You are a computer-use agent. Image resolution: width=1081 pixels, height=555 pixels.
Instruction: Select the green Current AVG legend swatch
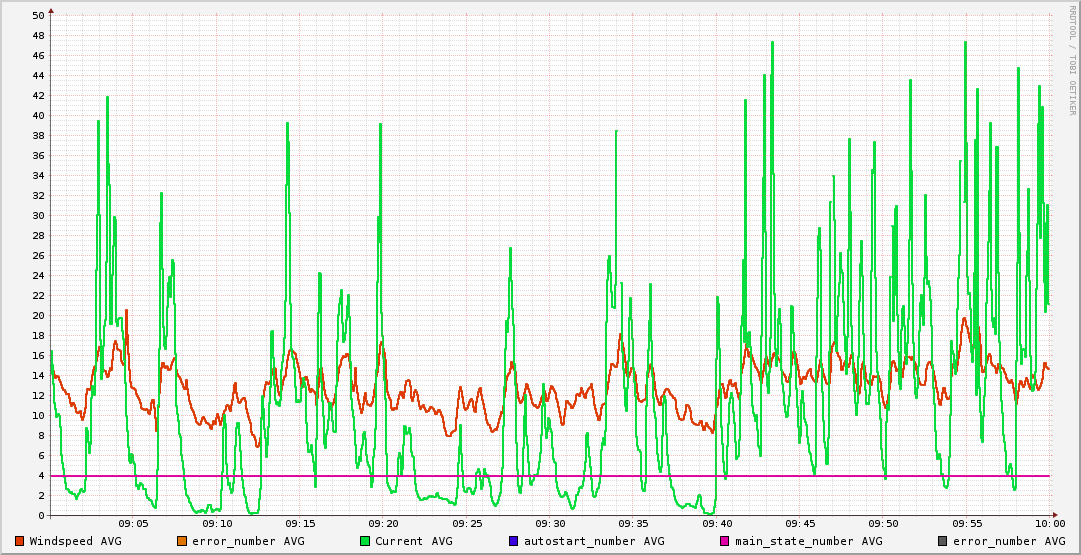point(364,541)
